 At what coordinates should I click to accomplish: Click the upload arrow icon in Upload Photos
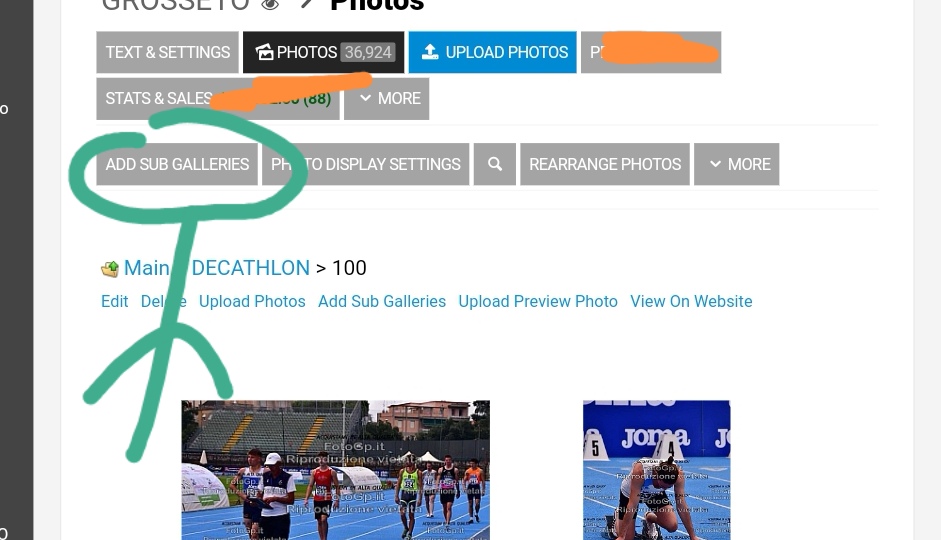430,52
